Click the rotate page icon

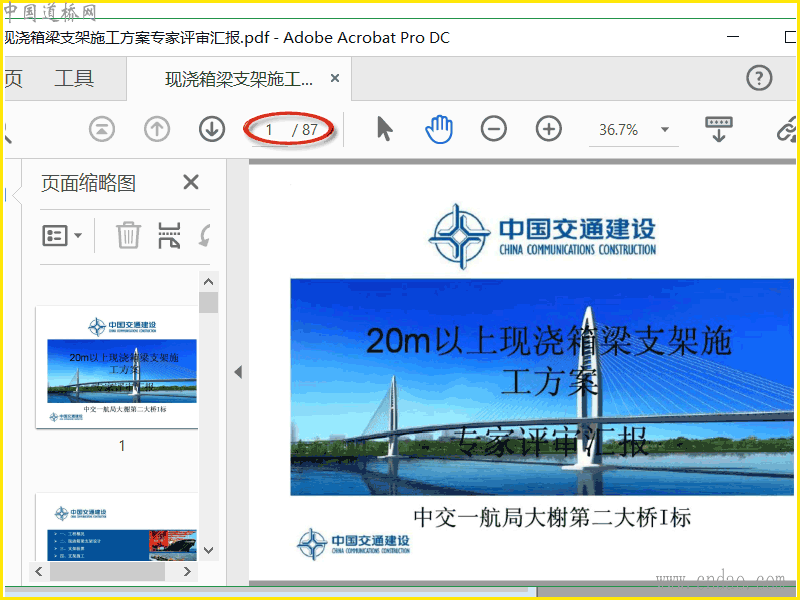[x=205, y=236]
